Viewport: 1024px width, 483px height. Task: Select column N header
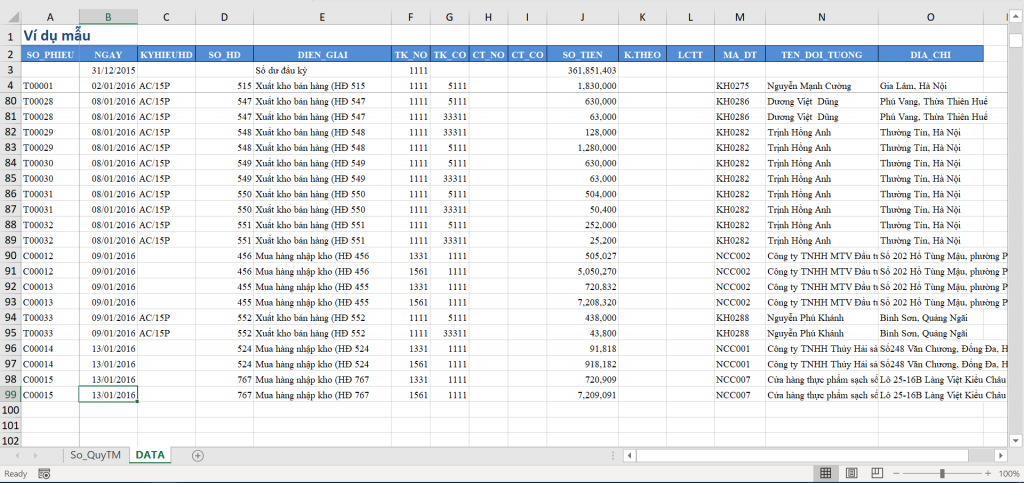(822, 16)
